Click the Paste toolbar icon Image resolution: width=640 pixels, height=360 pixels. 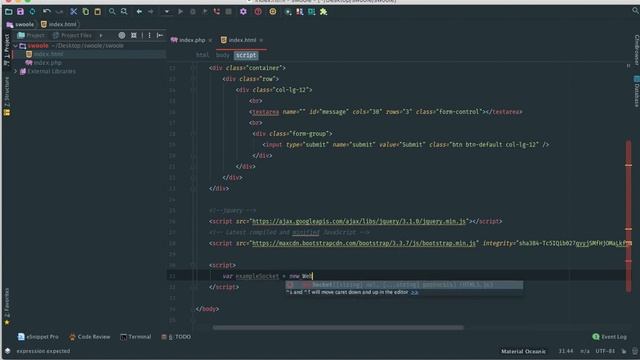98,11
